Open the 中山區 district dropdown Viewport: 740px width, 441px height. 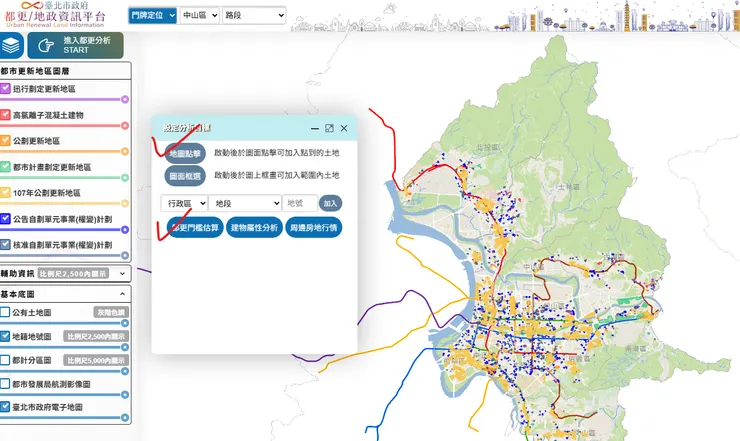coord(199,15)
